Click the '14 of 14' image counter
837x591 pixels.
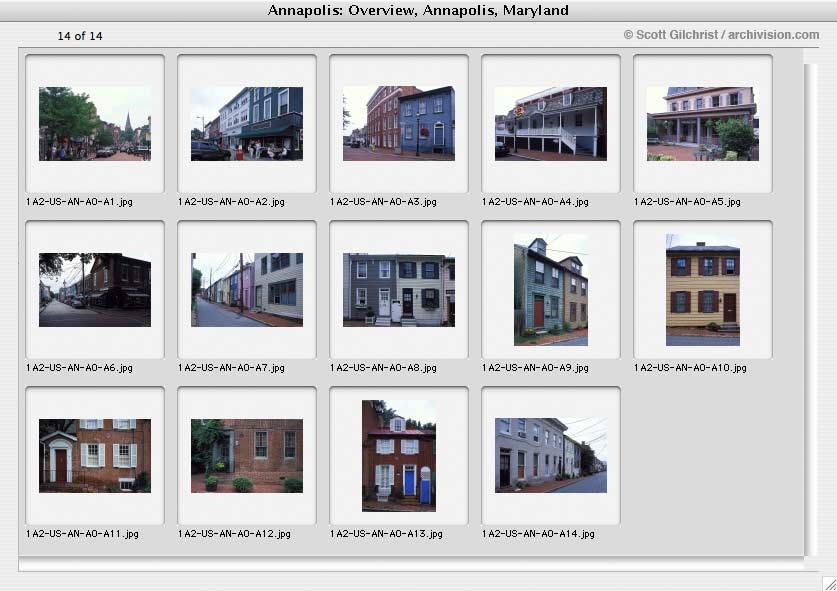(80, 36)
